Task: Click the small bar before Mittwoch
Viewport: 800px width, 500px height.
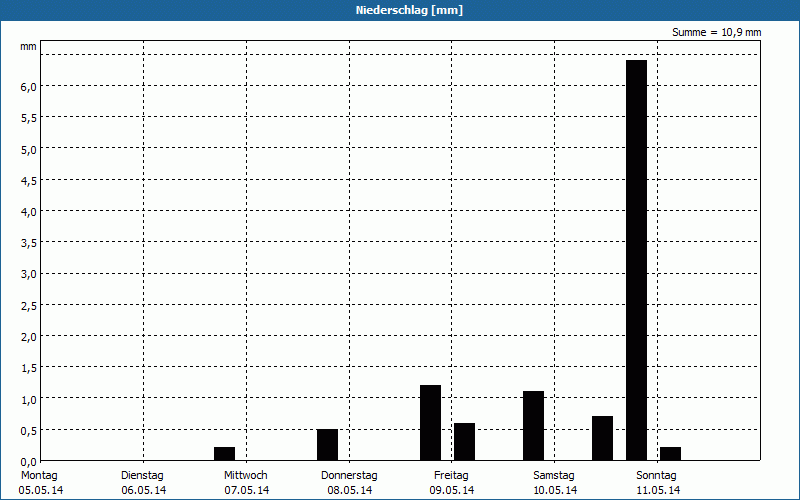Action: [224, 454]
